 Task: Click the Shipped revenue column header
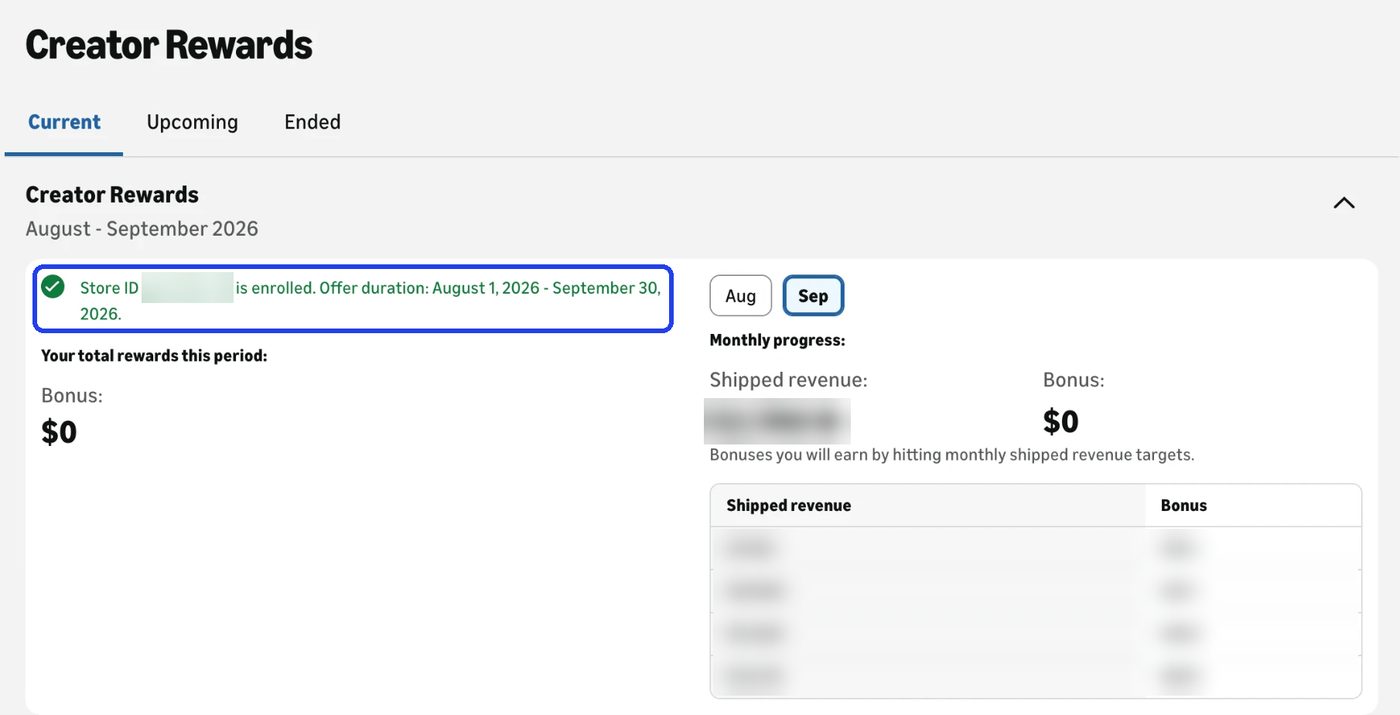click(789, 506)
